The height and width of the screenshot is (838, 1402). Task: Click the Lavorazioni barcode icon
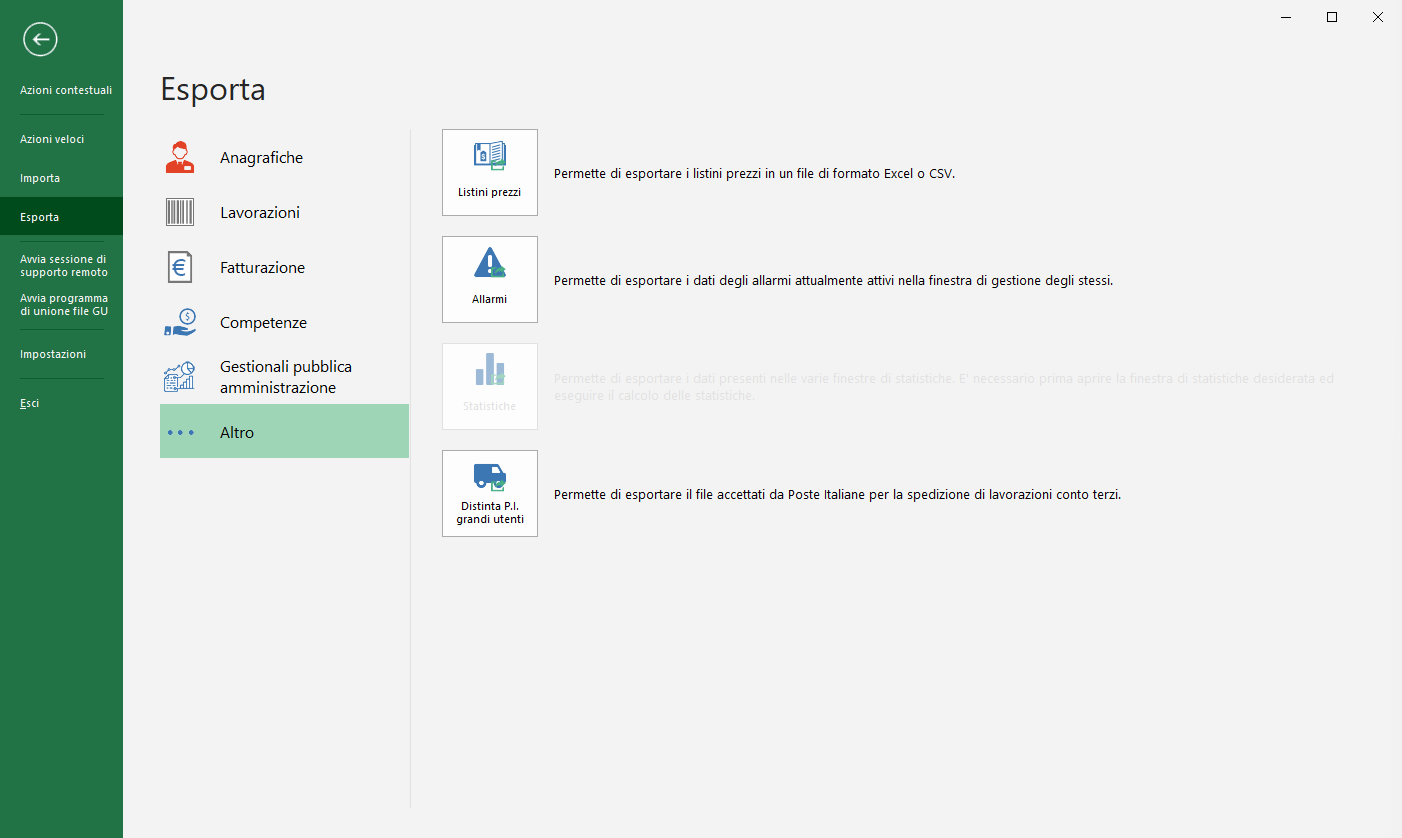click(x=180, y=213)
